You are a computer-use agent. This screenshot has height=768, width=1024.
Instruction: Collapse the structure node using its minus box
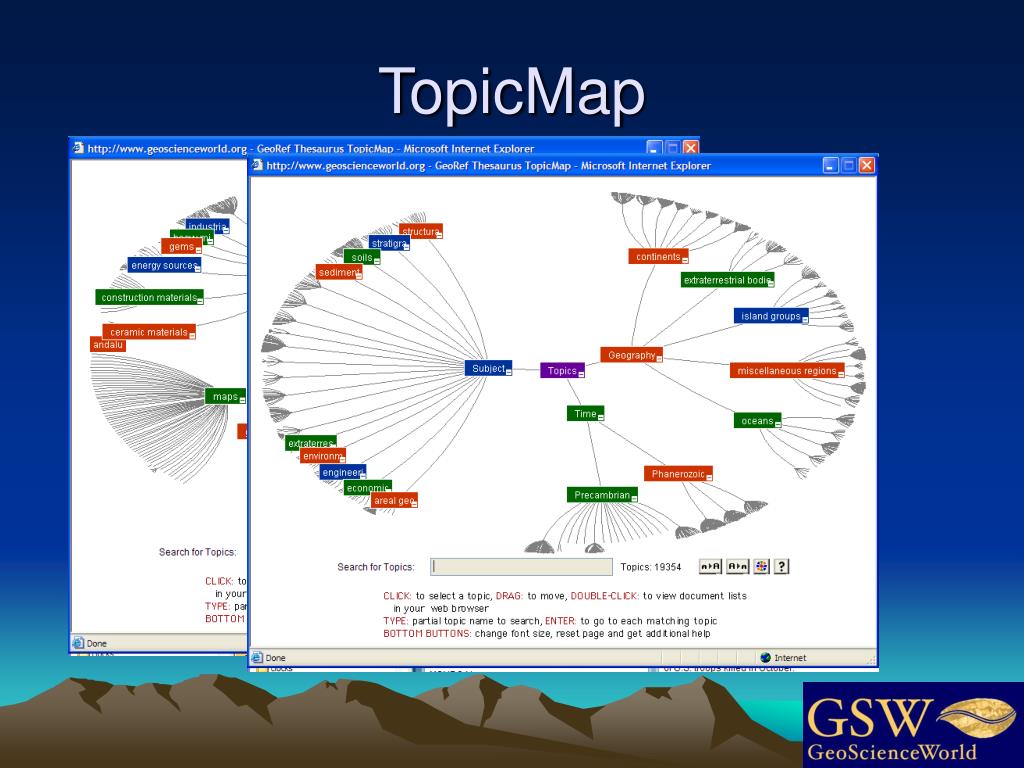(x=439, y=235)
